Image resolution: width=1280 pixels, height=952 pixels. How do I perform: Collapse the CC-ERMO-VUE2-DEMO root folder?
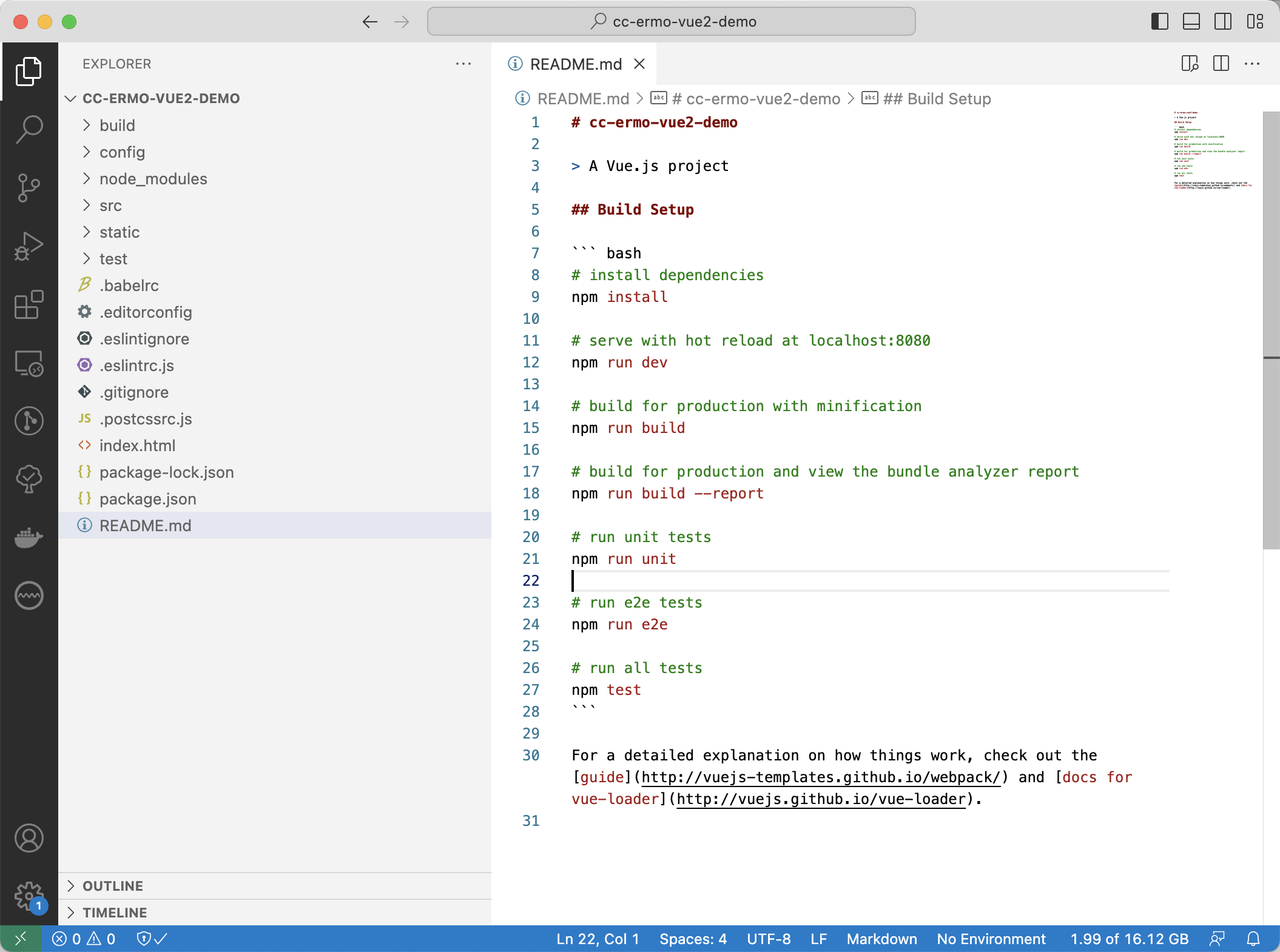[x=275, y=98]
